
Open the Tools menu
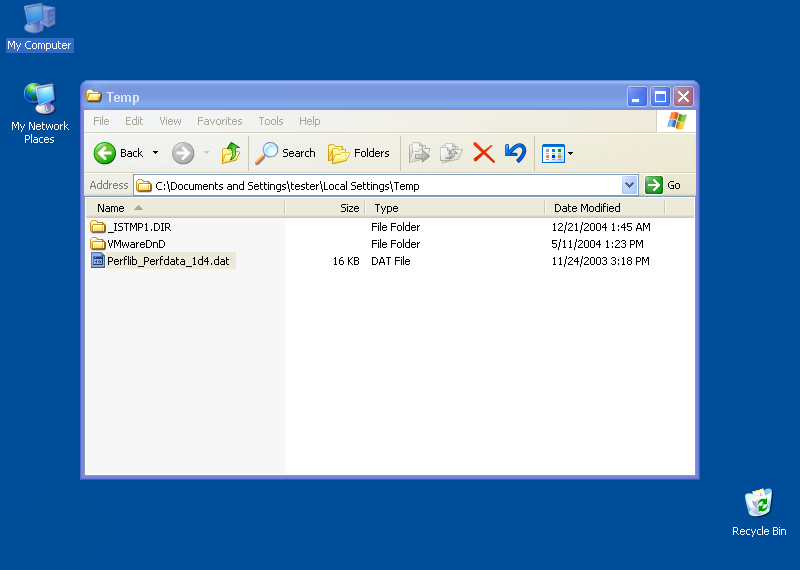[x=271, y=121]
